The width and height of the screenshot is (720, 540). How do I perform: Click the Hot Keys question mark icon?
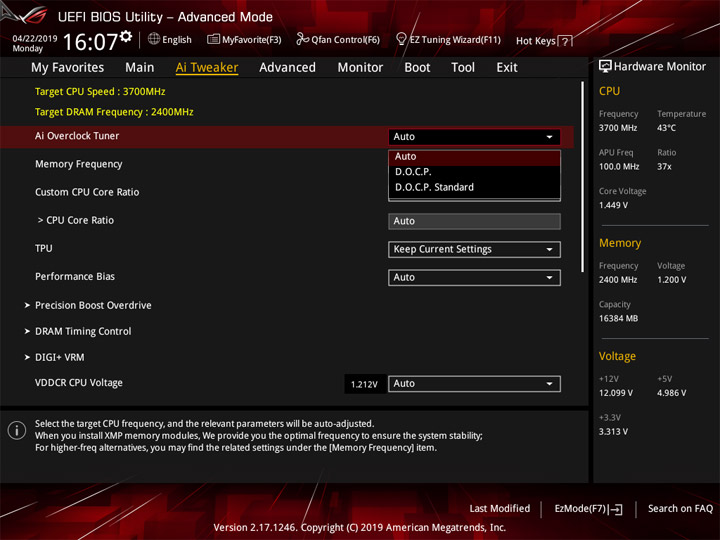click(x=565, y=41)
